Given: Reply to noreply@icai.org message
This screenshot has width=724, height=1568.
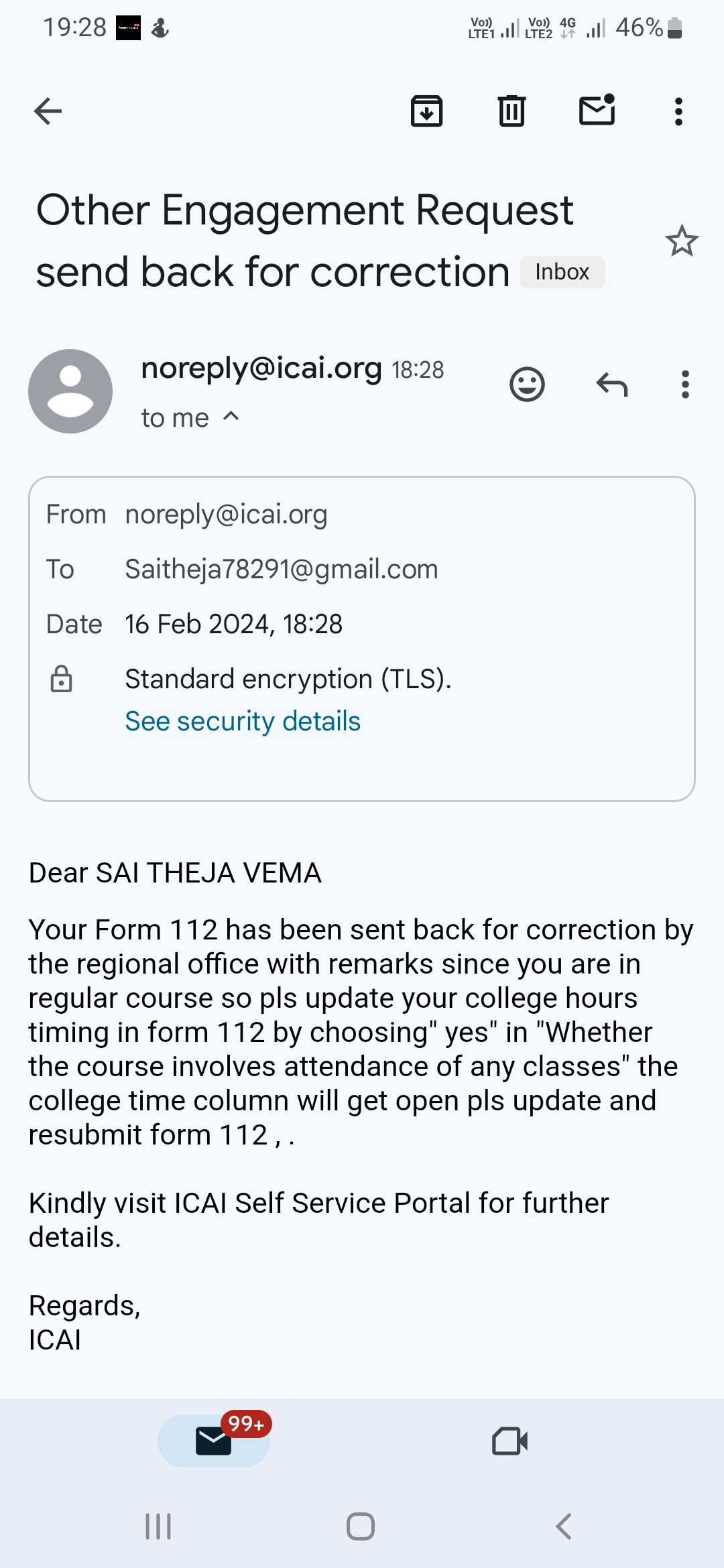Looking at the screenshot, I should (x=611, y=385).
